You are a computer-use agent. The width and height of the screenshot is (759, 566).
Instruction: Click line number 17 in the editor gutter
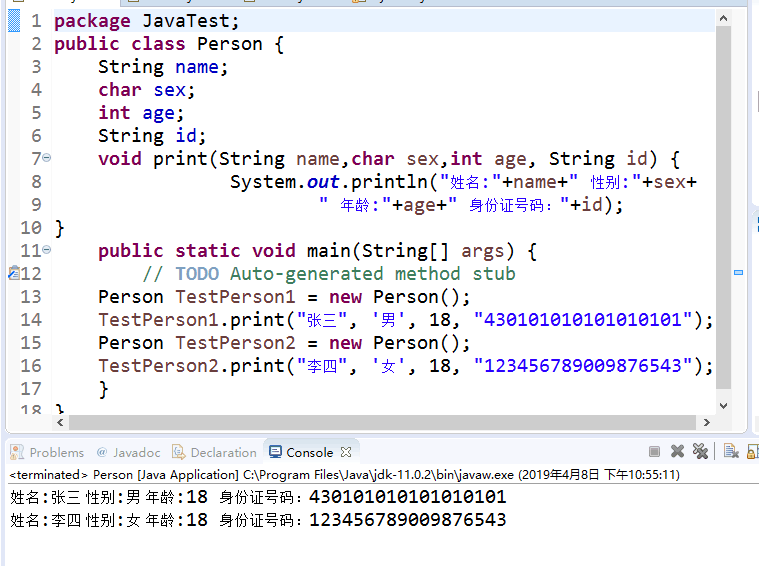click(30, 389)
